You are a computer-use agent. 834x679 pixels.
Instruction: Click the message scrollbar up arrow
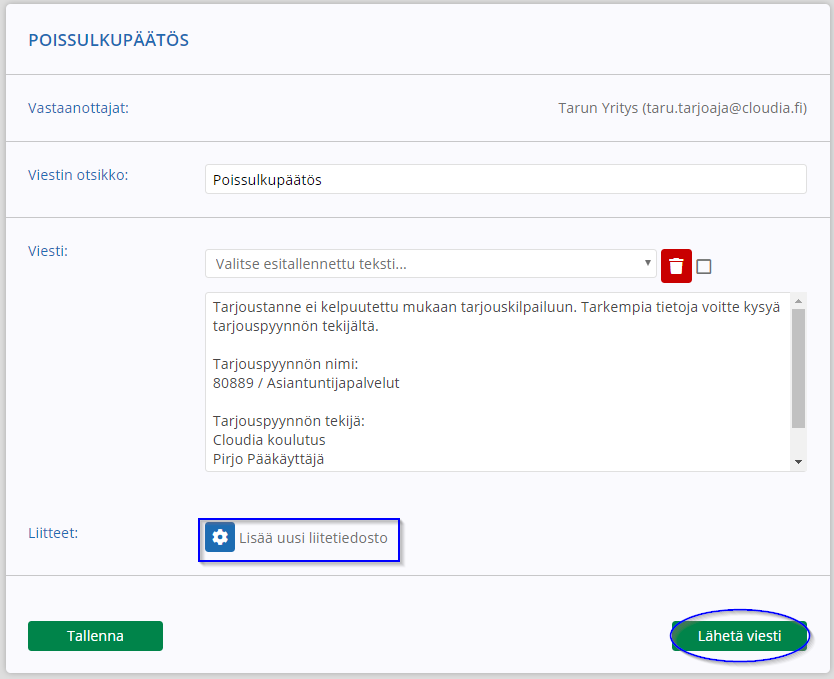(798, 301)
